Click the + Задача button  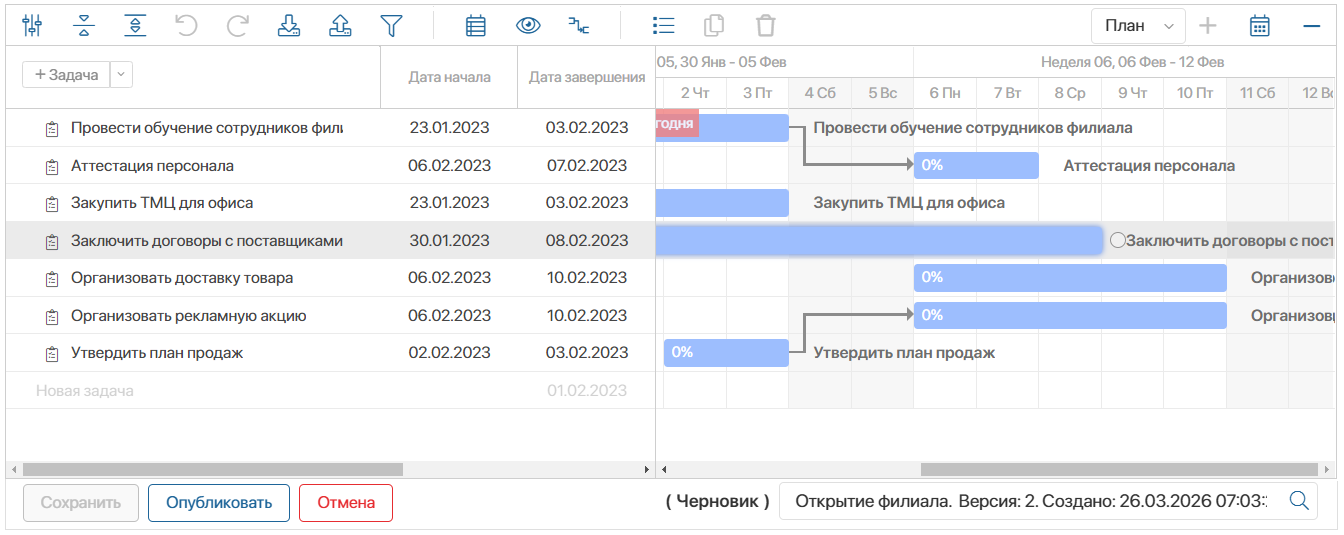click(66, 74)
